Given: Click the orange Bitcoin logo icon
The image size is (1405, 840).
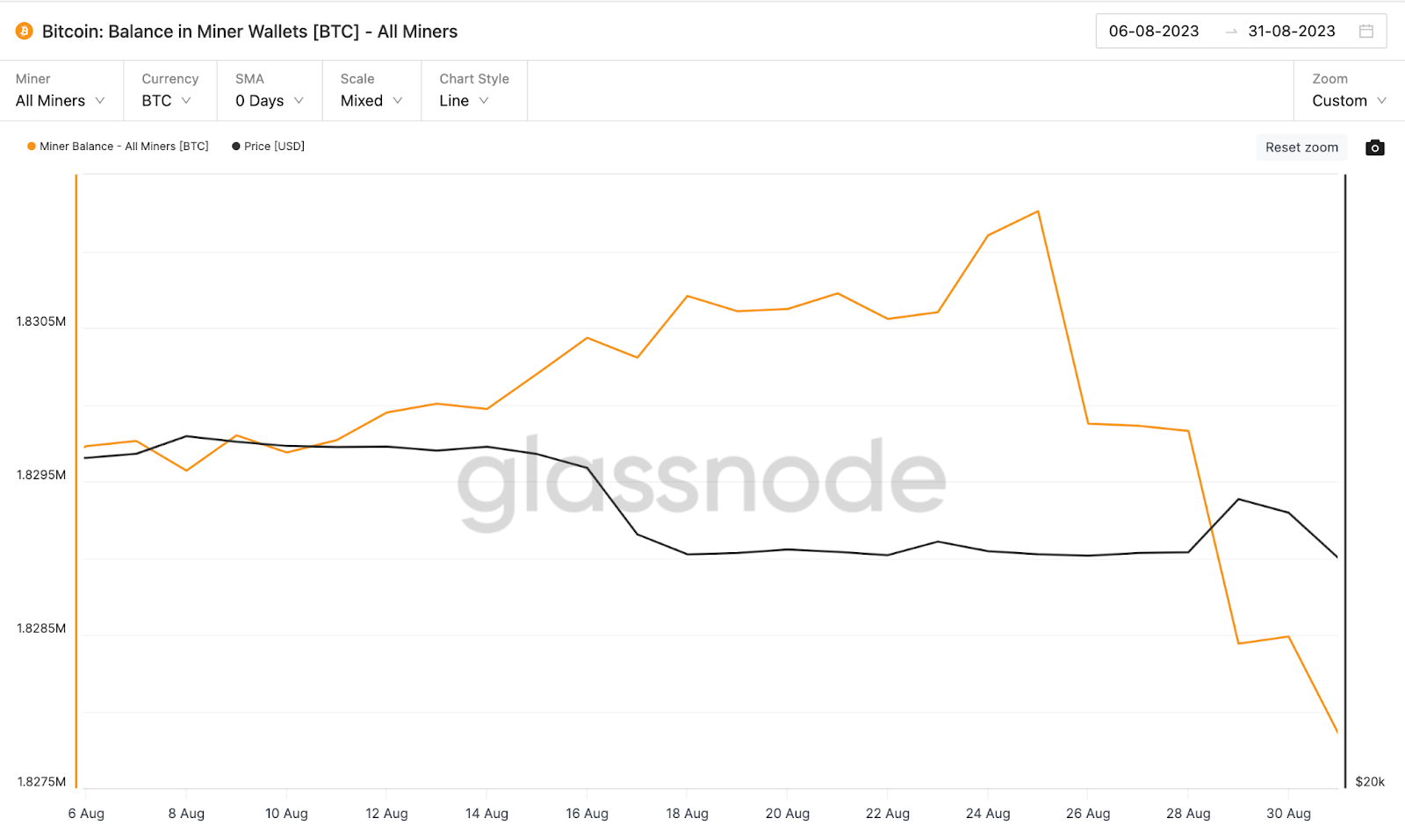Looking at the screenshot, I should (24, 32).
